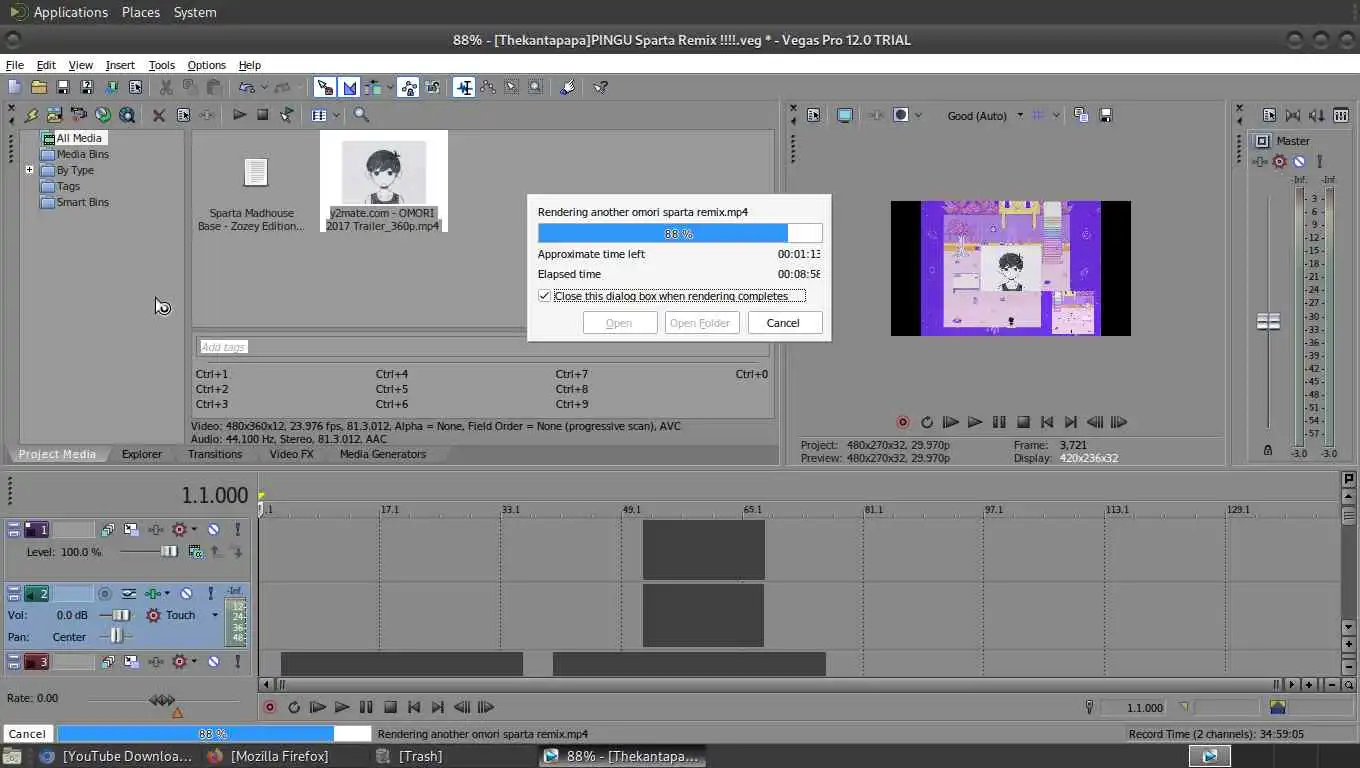Open track 3 automation settings dropdown arrow

194,661
